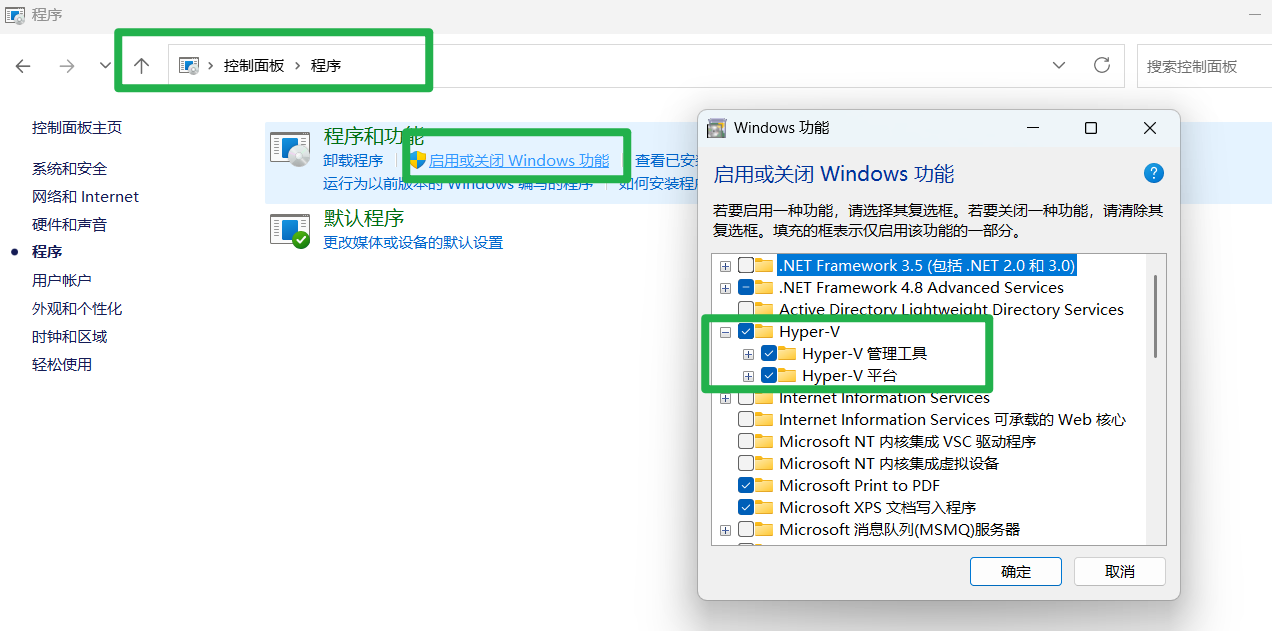Open the address bar control panel icon
The height and width of the screenshot is (631, 1272).
point(189,65)
